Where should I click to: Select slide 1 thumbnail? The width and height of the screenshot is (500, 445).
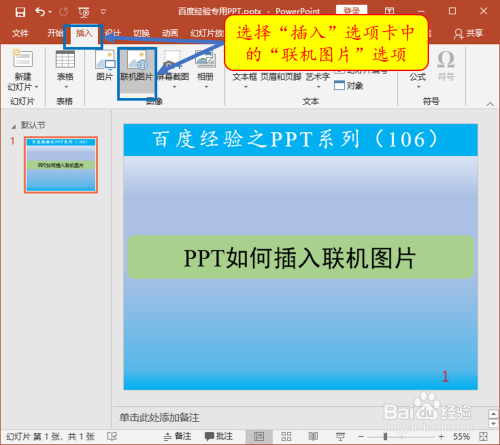(x=61, y=165)
